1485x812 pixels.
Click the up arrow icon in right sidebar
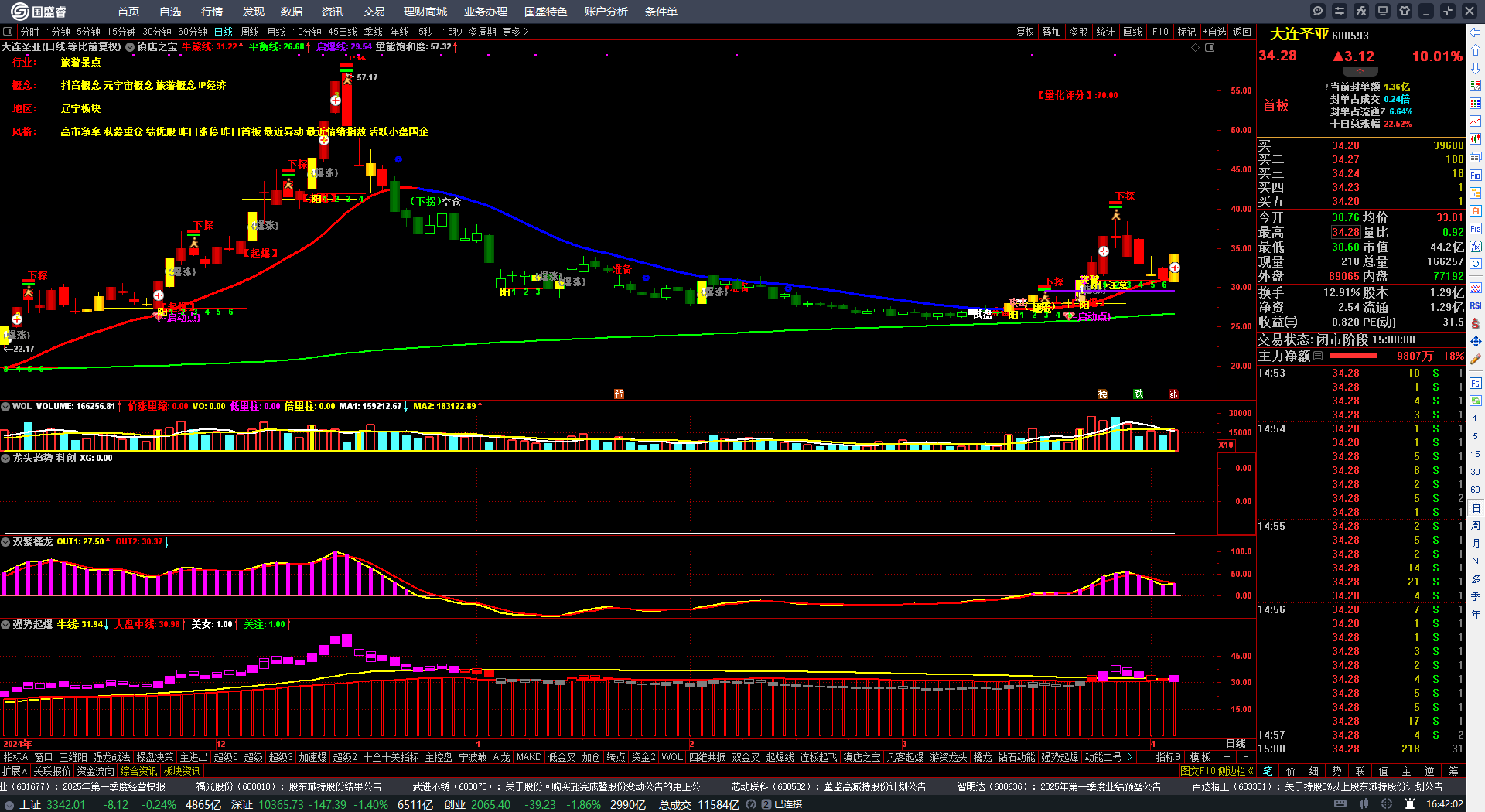pyautogui.click(x=1476, y=50)
